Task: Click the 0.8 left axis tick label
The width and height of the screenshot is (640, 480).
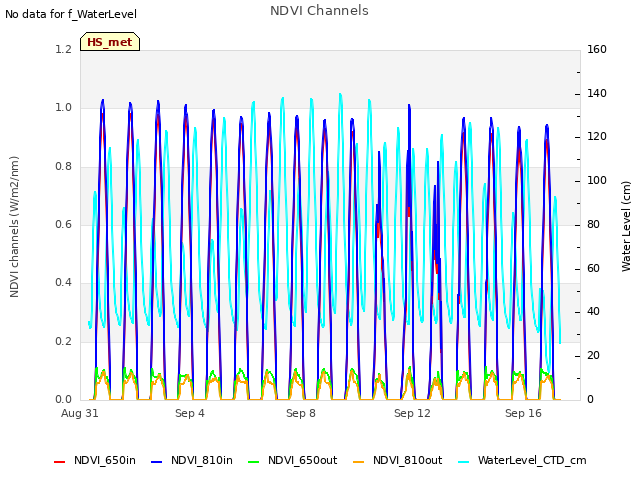Action: [x=63, y=167]
